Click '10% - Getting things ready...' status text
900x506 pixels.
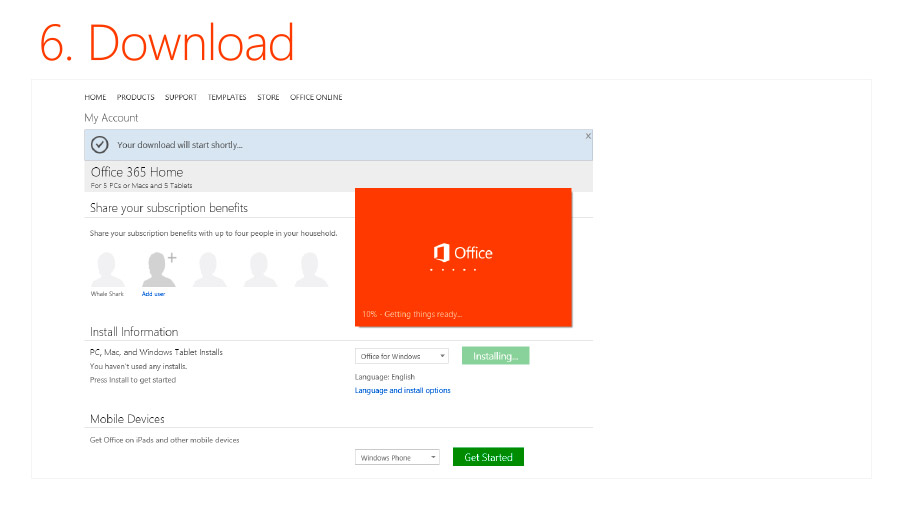point(412,314)
